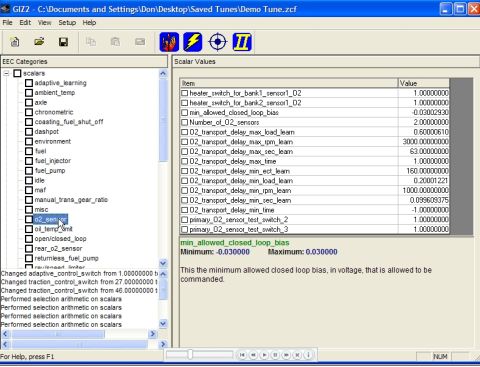Select the fuel_pump category
Viewport: 480px width, 367px height.
(x=50, y=171)
